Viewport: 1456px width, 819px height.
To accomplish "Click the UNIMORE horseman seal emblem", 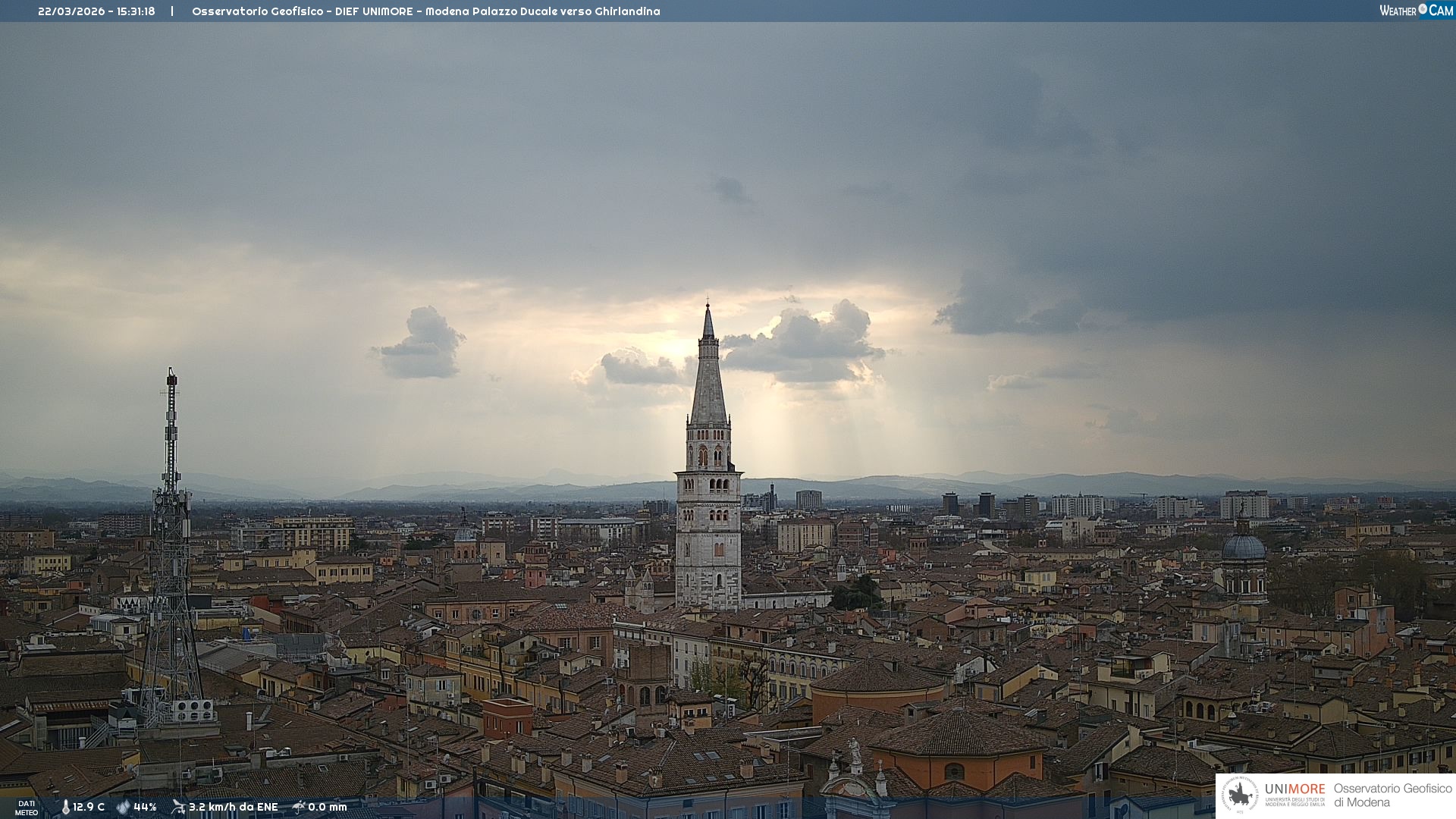I will click(x=1240, y=795).
